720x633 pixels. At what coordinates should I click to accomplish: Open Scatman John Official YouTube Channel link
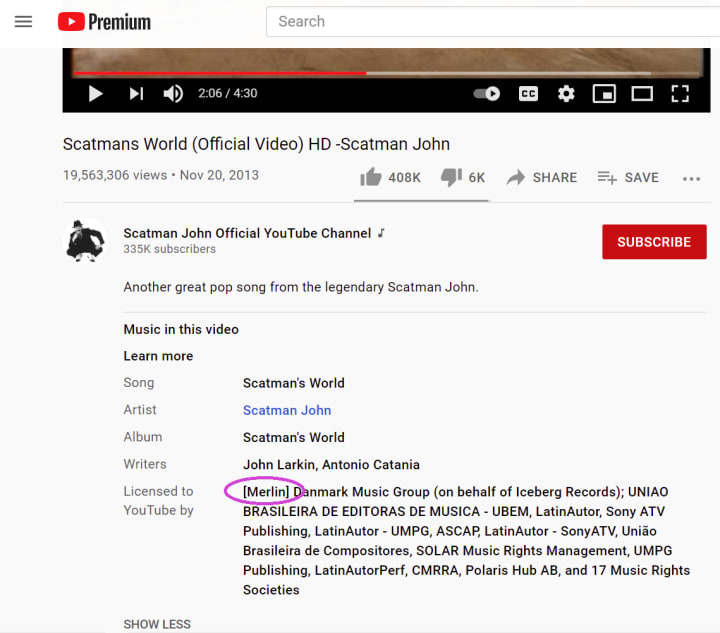[247, 233]
